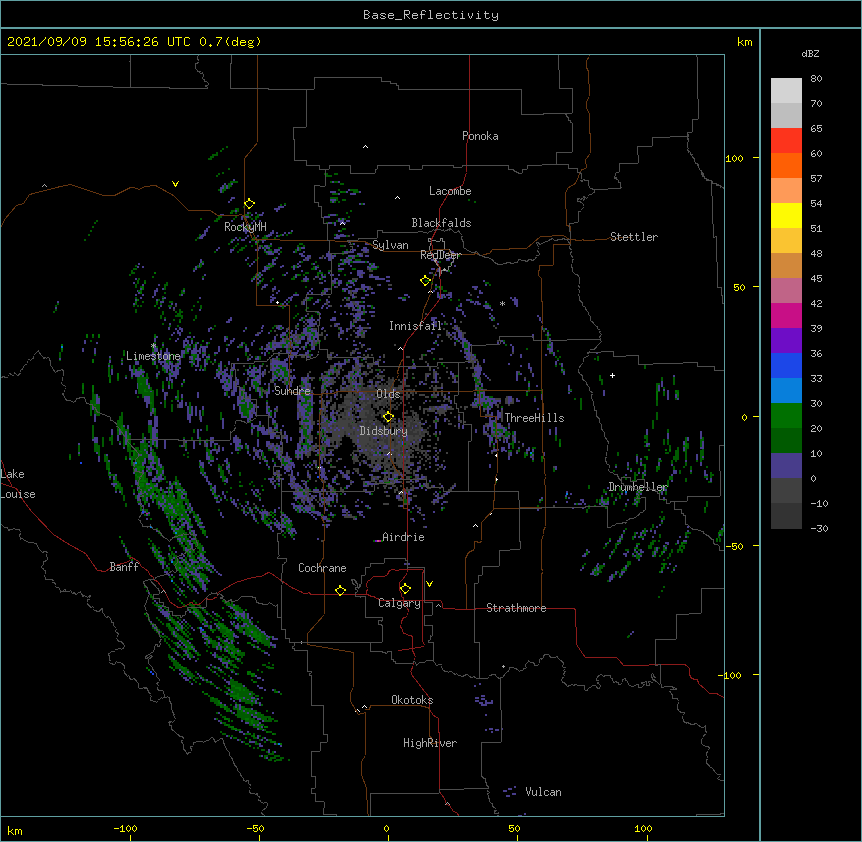Click the white caret marker southwest of Ponoka
This screenshot has width=862, height=842.
point(365,147)
